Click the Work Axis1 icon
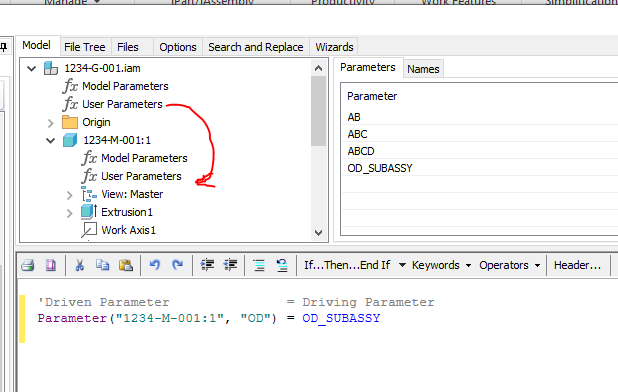Viewport: 618px width, 392px height. click(x=89, y=230)
